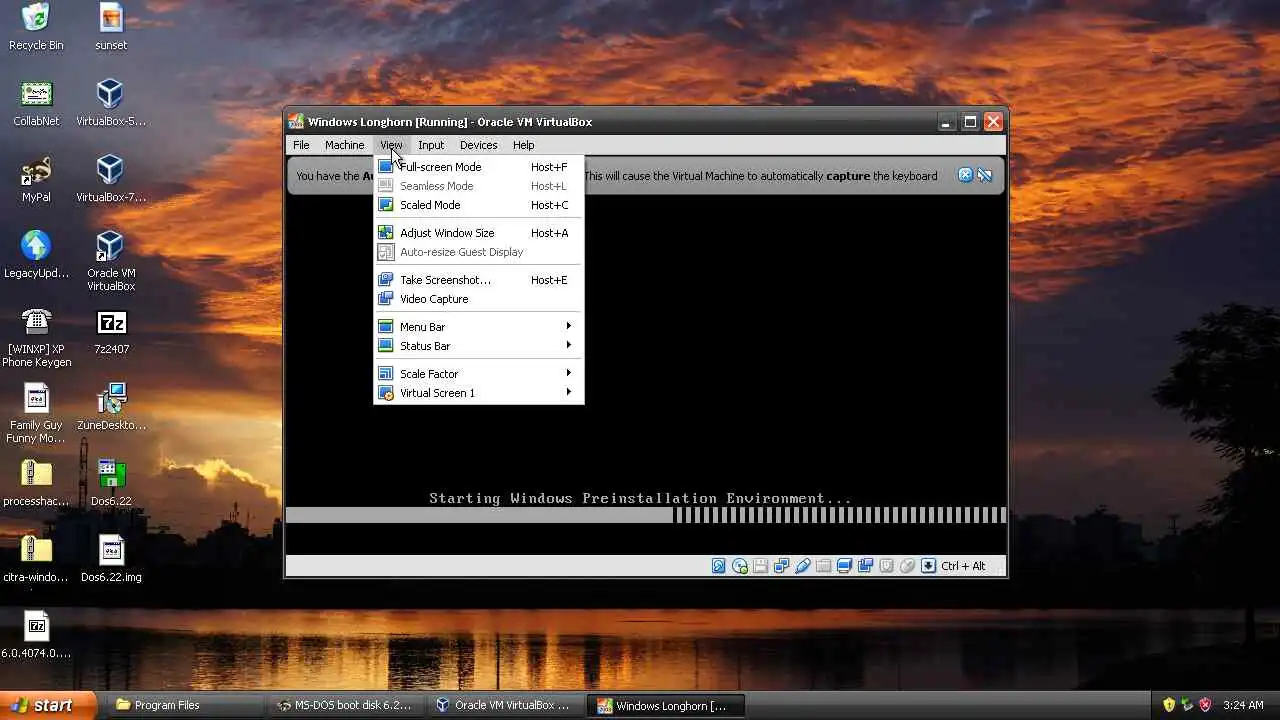Choose Scaled Mode from View menu
This screenshot has height=720, width=1280.
(478, 205)
